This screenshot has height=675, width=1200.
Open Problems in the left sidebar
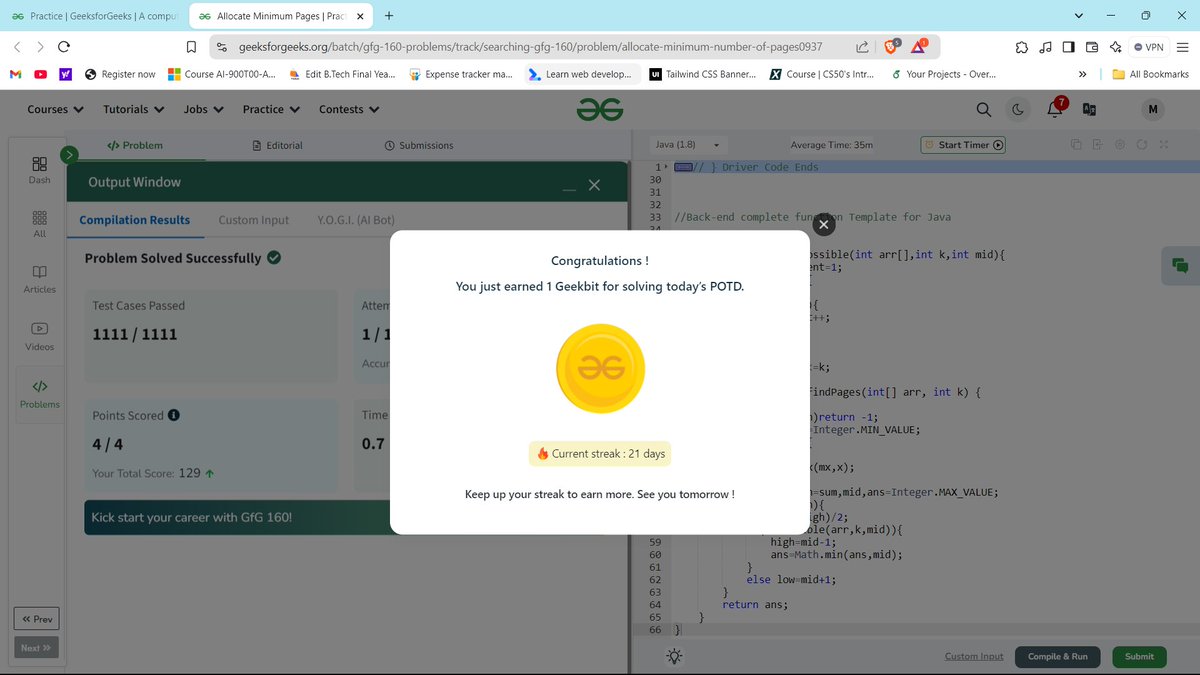(x=39, y=393)
